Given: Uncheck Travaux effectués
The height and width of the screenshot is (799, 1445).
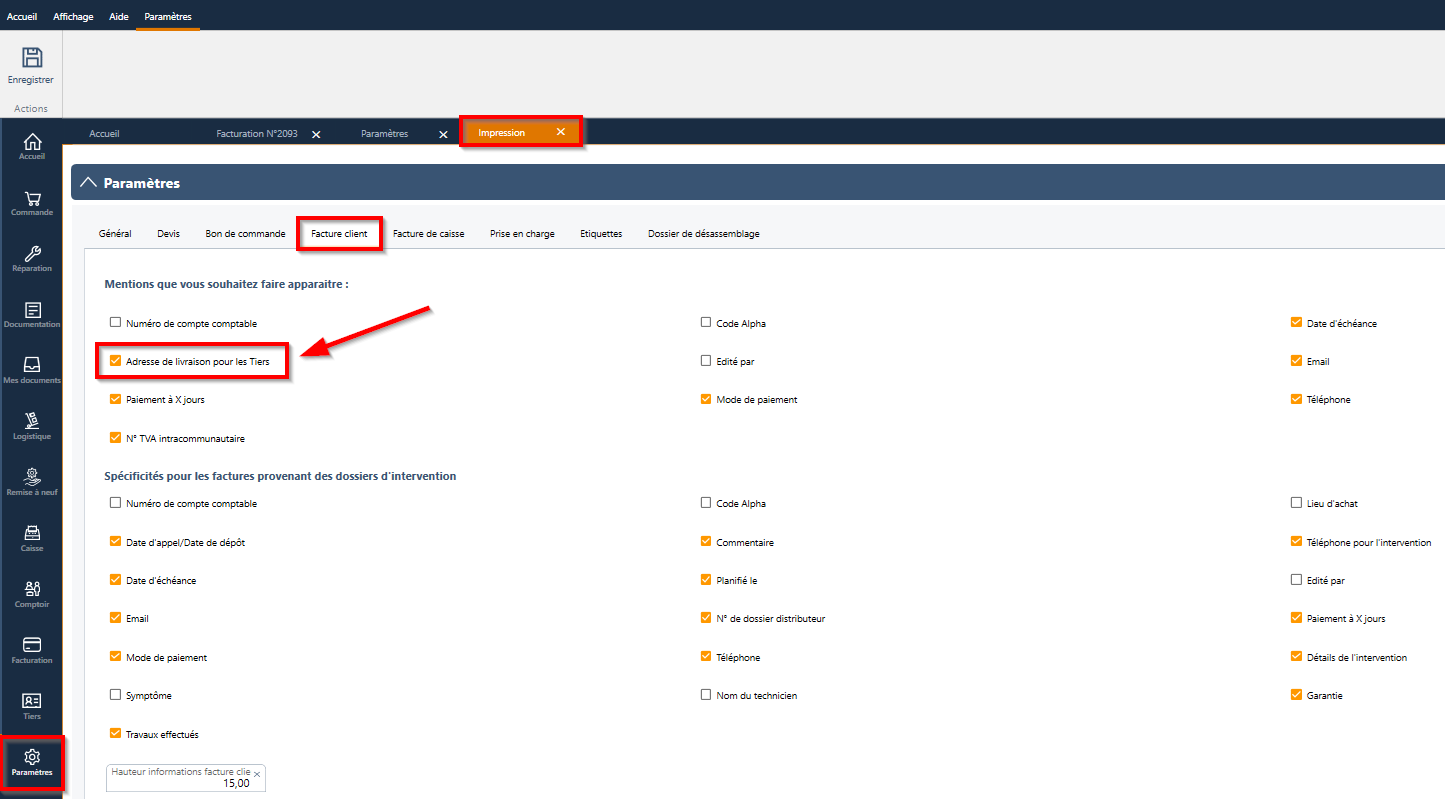Looking at the screenshot, I should click(116, 733).
